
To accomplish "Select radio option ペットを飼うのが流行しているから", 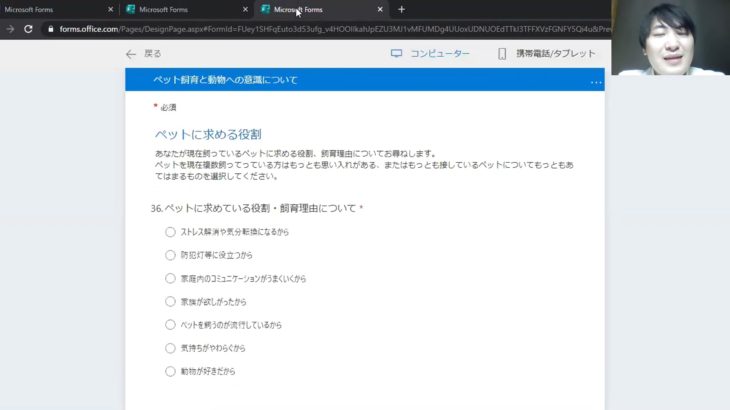I will tap(170, 325).
